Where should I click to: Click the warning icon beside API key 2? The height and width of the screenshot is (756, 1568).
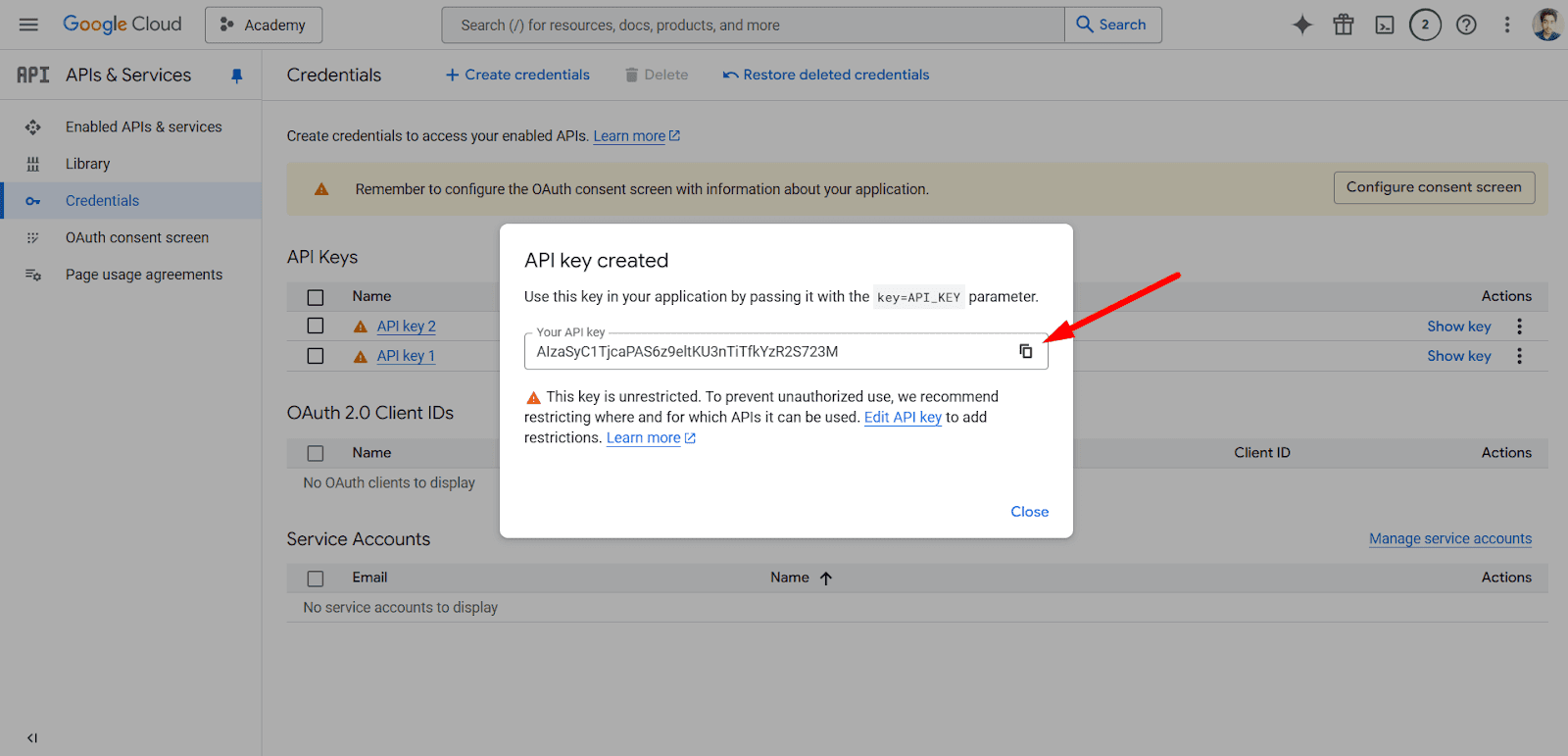pyautogui.click(x=361, y=327)
